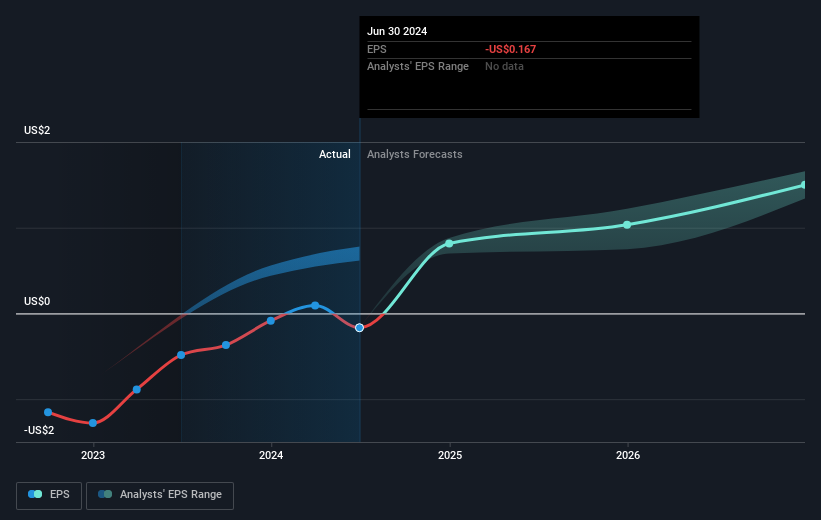Select the highlighted Jun 30 2024 data point
Image resolution: width=821 pixels, height=520 pixels.
click(x=359, y=328)
